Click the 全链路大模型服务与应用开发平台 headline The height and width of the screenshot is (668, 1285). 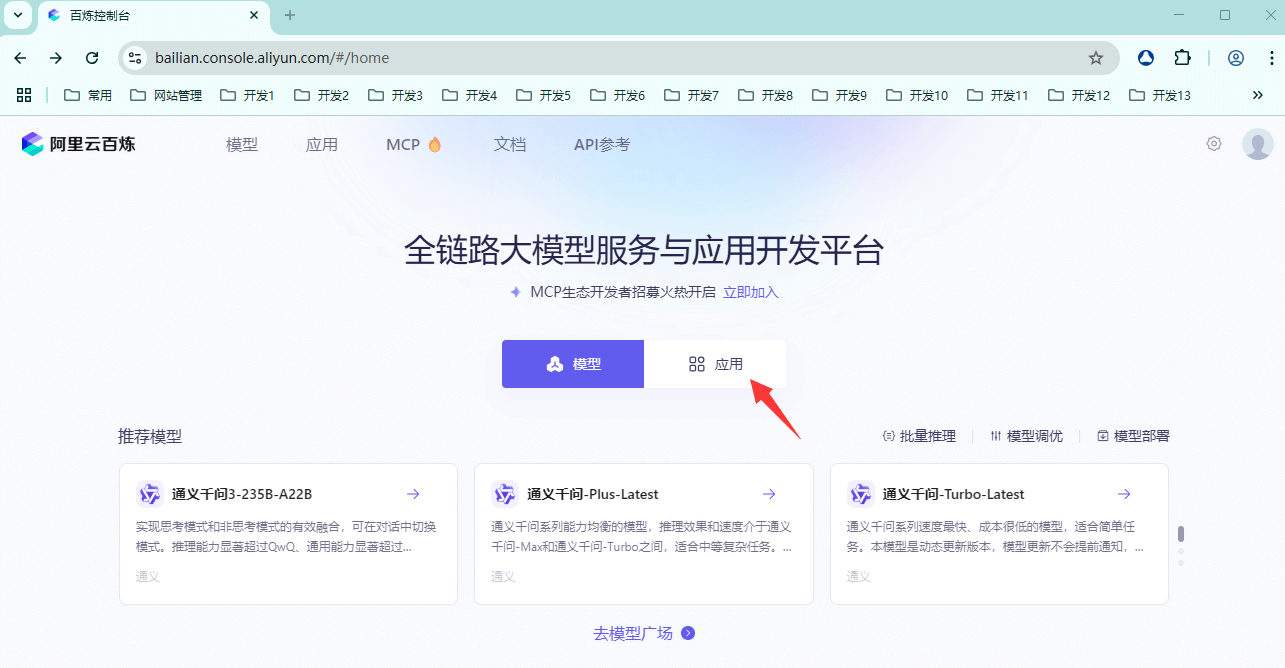[644, 251]
